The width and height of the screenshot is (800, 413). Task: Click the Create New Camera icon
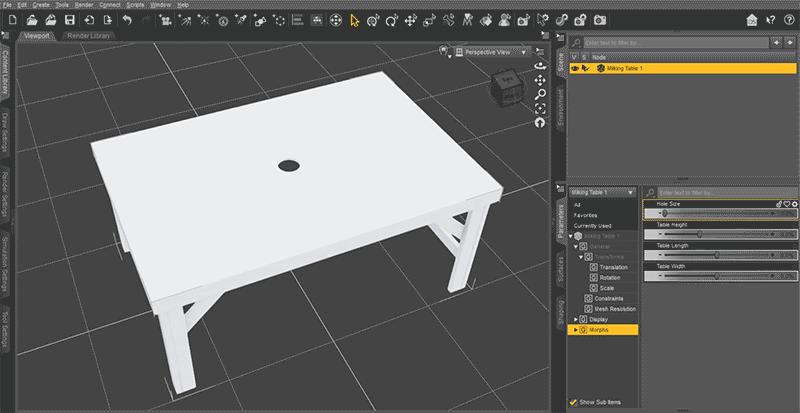click(165, 20)
